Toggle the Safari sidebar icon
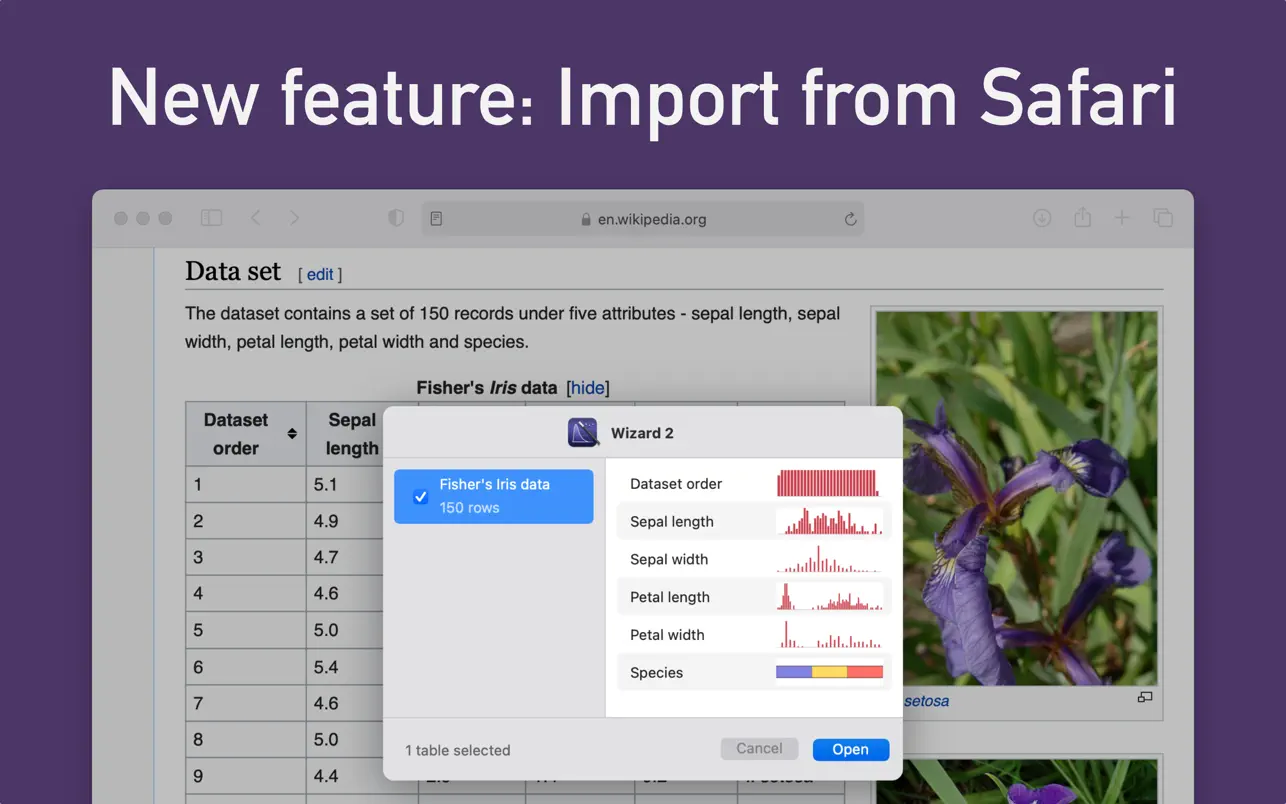The image size is (1286, 804). pos(211,218)
